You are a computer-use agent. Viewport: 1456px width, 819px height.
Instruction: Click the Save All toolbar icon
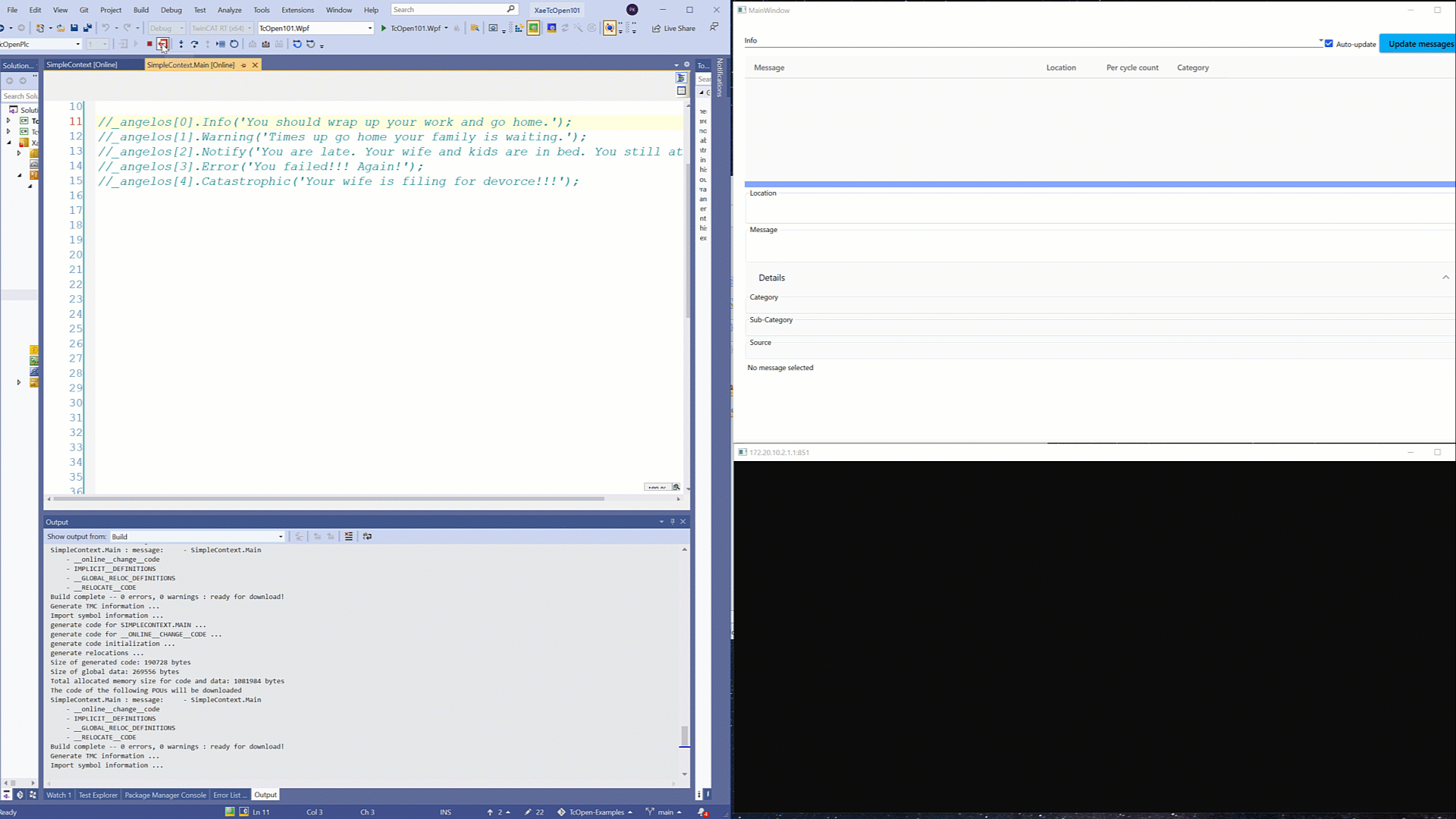pos(87,28)
